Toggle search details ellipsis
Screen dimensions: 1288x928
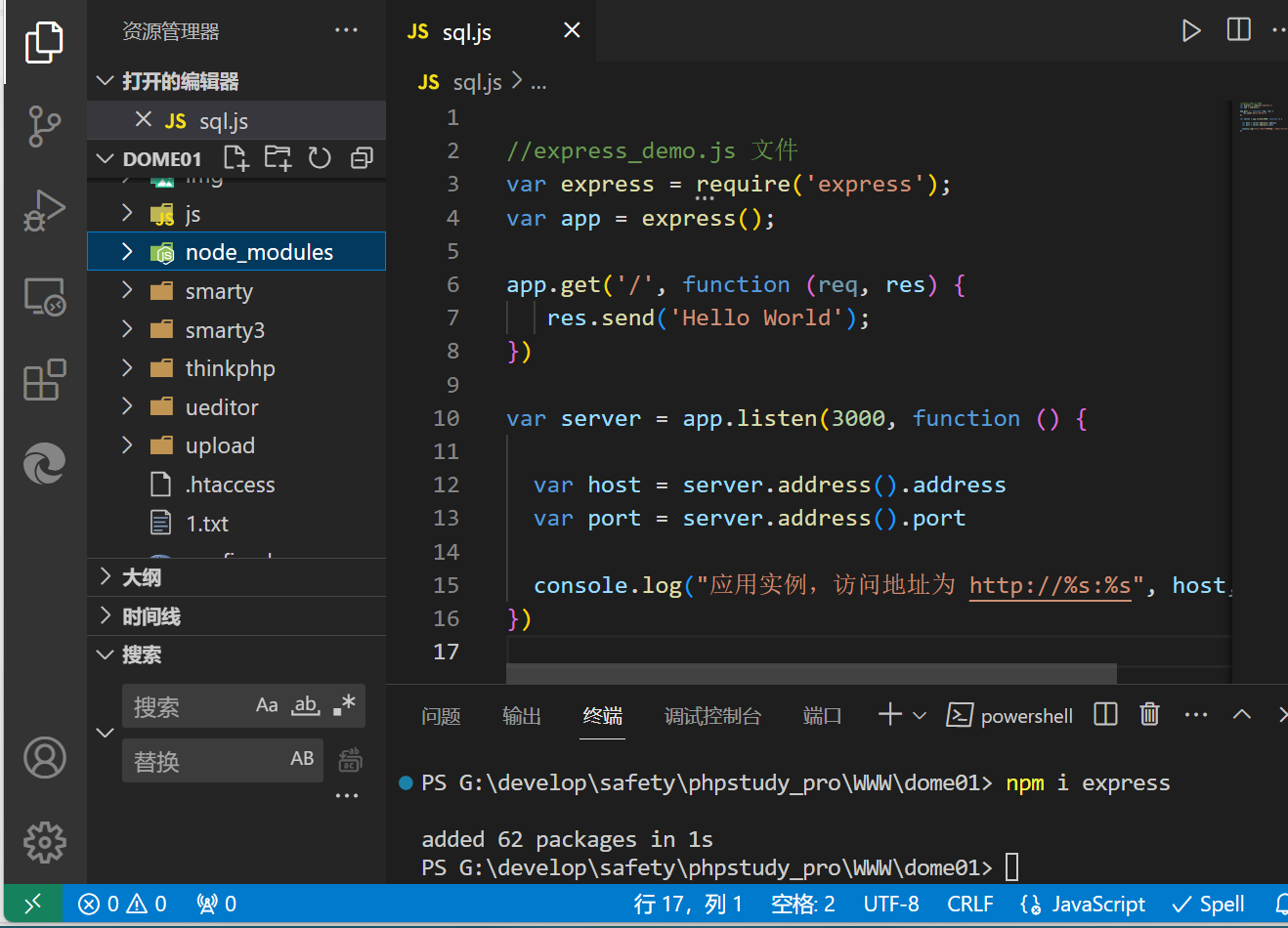point(346,796)
